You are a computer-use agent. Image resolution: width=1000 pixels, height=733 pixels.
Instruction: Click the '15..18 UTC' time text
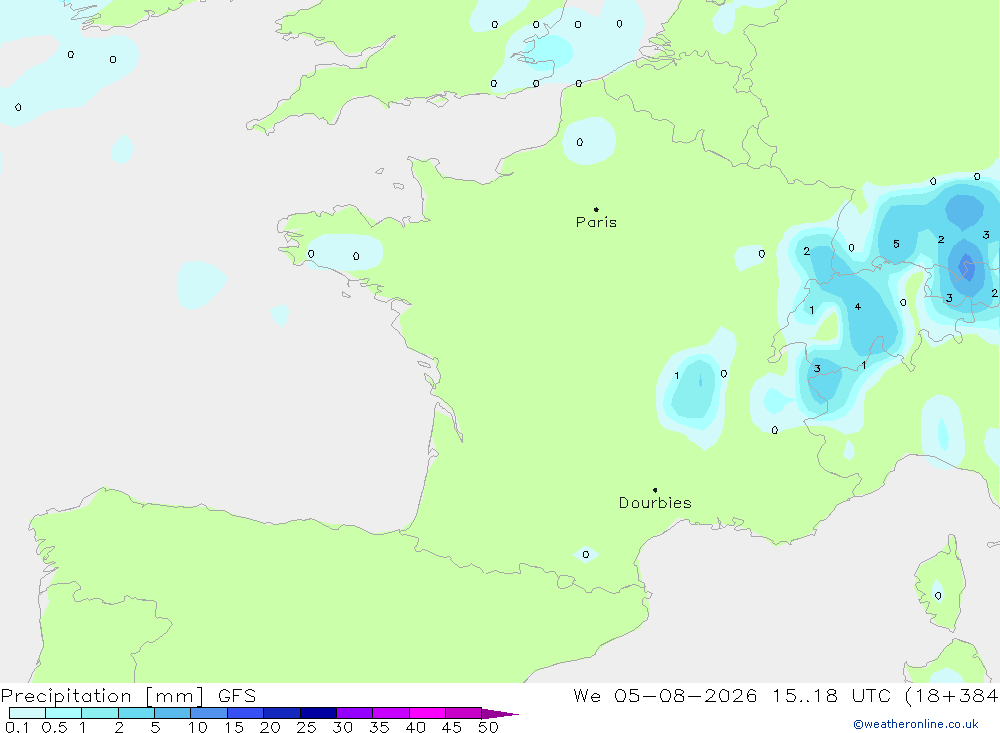(831, 695)
